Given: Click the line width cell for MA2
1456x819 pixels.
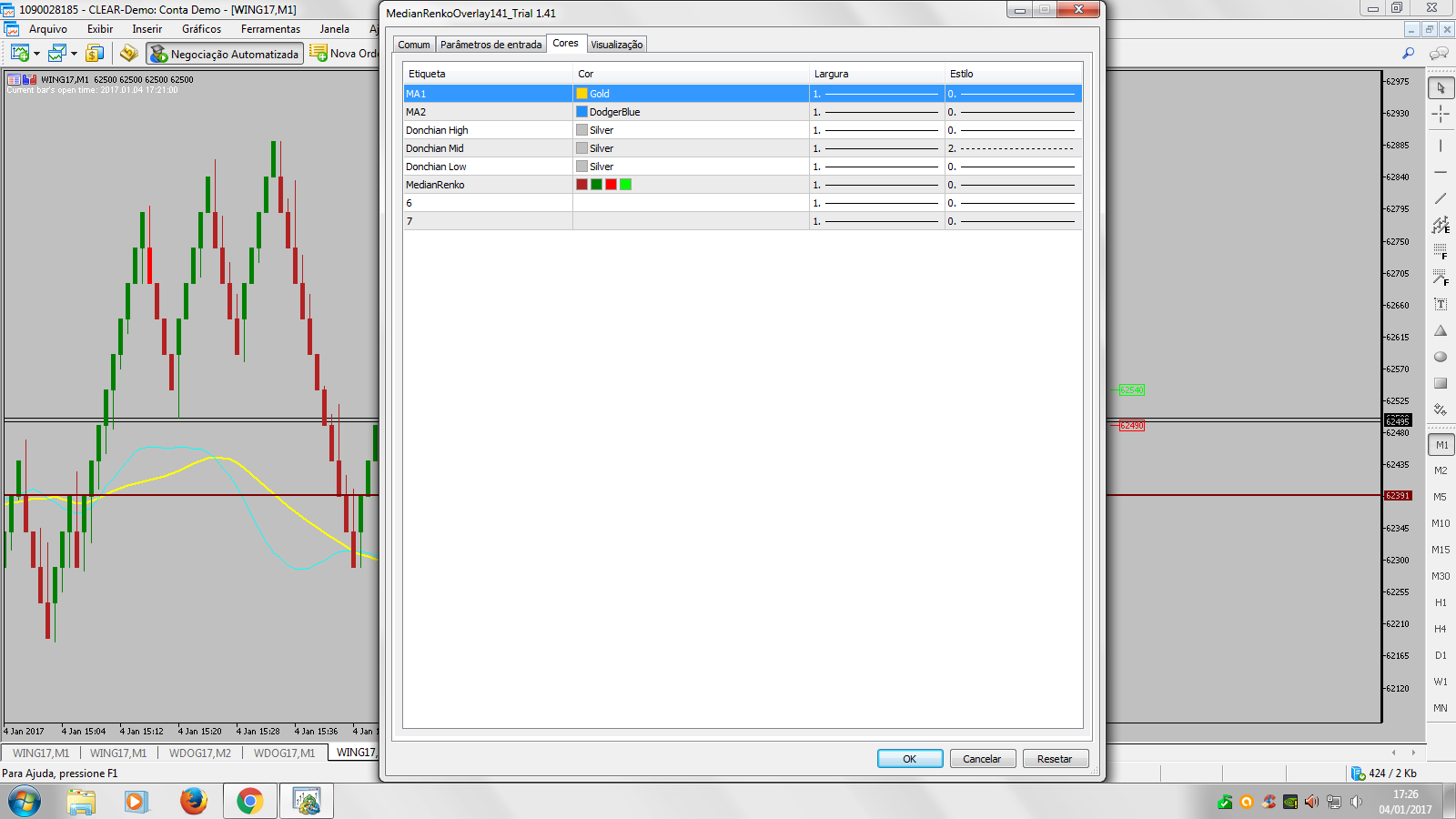Looking at the screenshot, I should [x=876, y=112].
